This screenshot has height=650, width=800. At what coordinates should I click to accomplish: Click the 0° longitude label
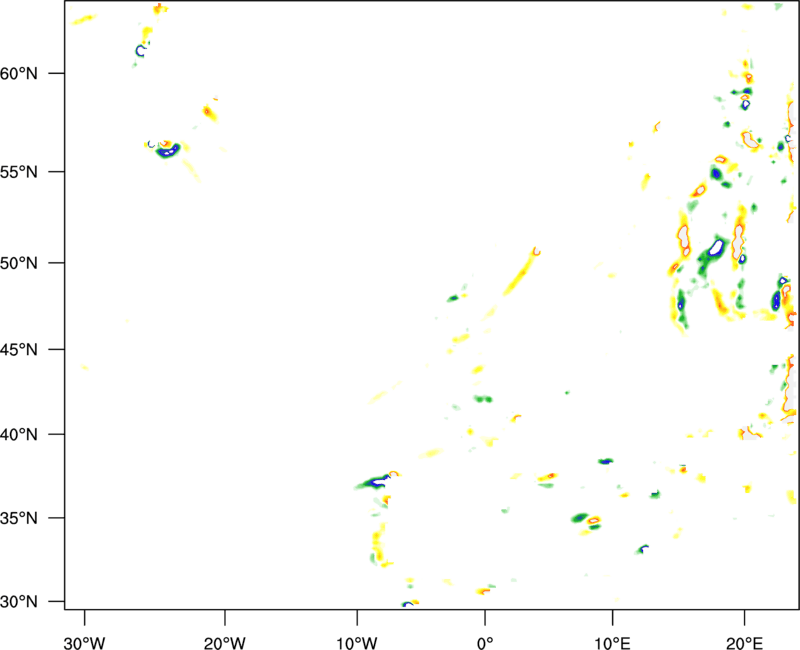[485, 643]
